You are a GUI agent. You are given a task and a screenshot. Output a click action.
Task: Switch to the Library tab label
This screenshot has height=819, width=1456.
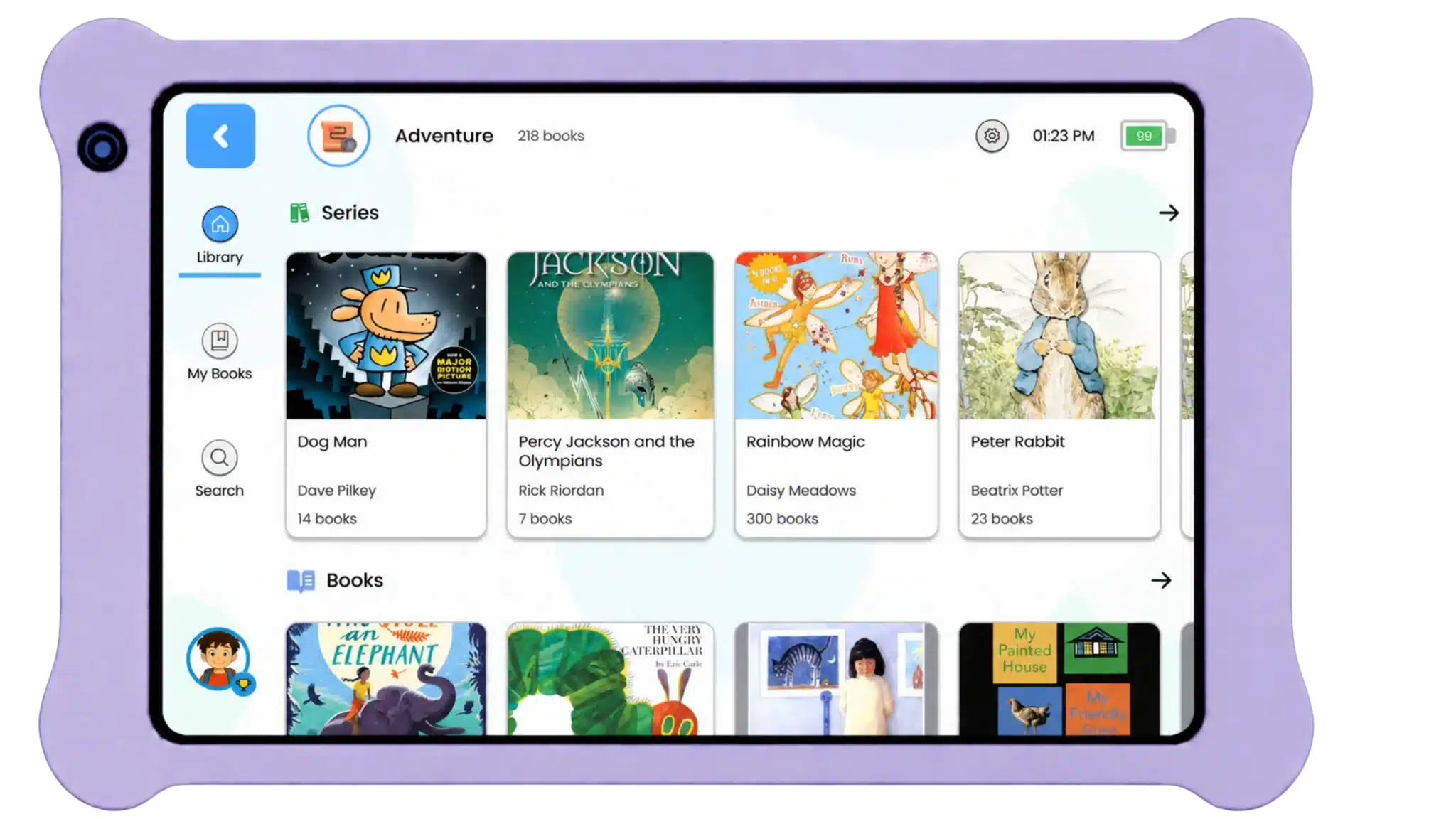220,257
